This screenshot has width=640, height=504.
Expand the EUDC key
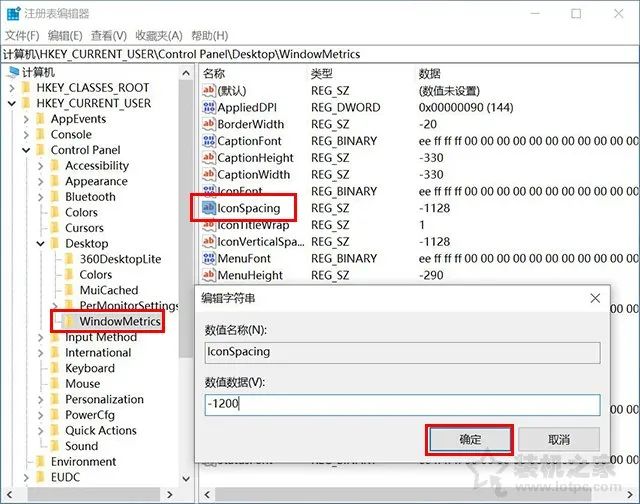(26, 477)
